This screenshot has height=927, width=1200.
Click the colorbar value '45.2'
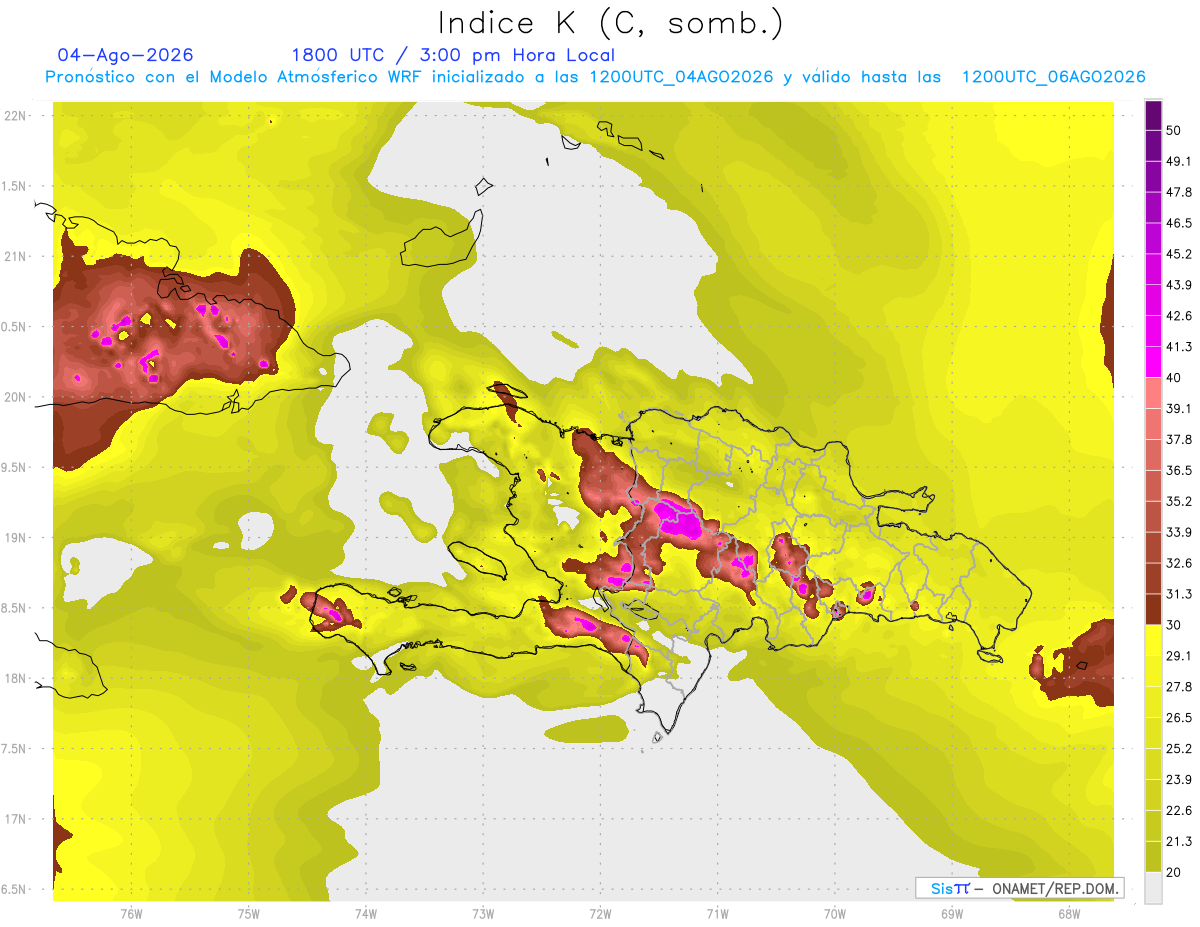click(x=1179, y=254)
